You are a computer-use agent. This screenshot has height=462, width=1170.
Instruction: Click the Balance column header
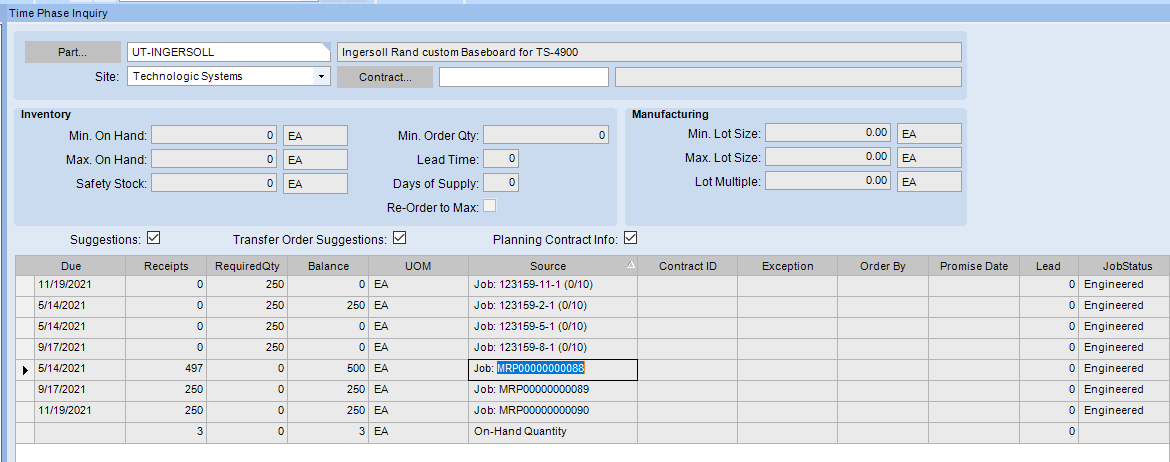328,266
